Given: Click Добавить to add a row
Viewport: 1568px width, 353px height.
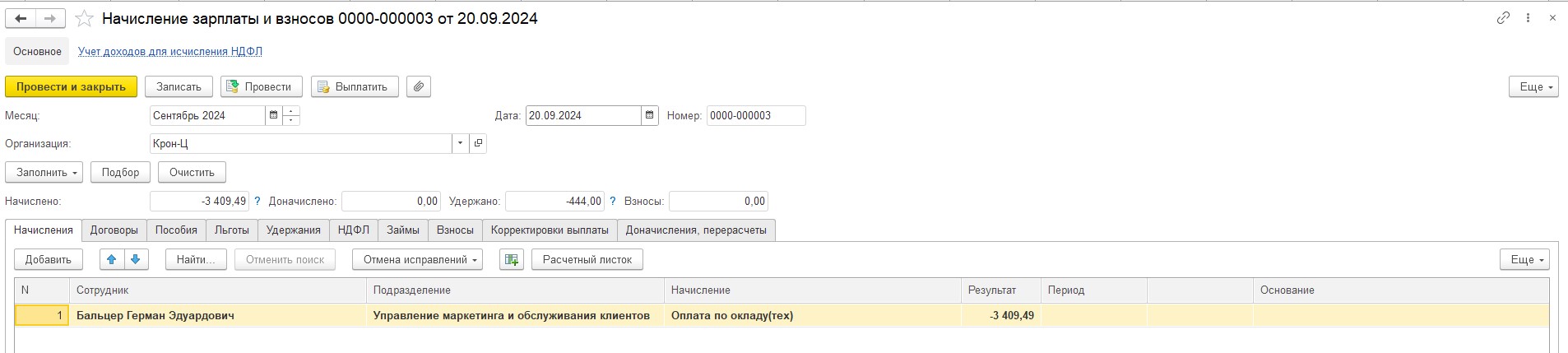Looking at the screenshot, I should [x=49, y=259].
